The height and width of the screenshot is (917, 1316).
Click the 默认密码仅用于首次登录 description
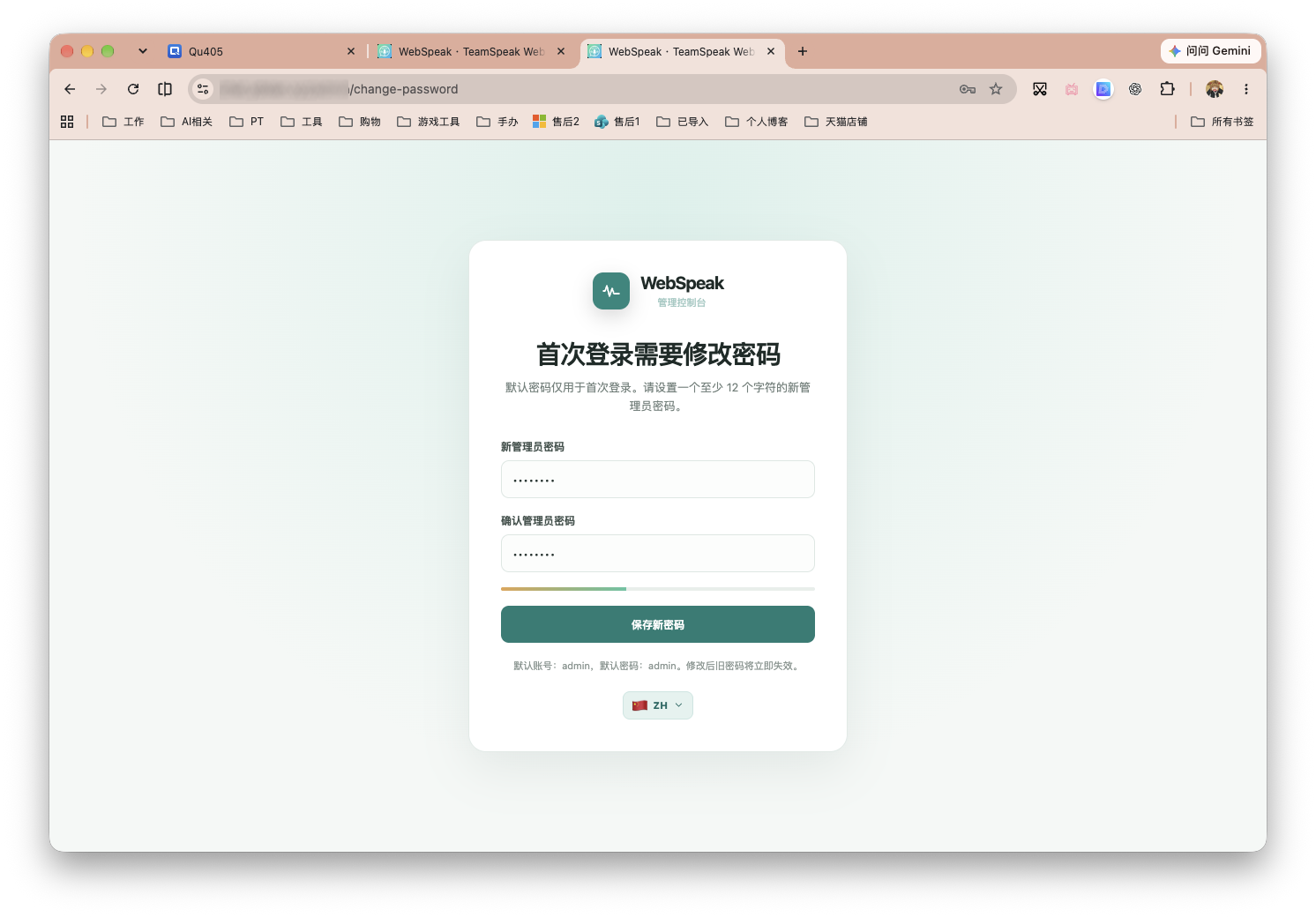point(658,397)
